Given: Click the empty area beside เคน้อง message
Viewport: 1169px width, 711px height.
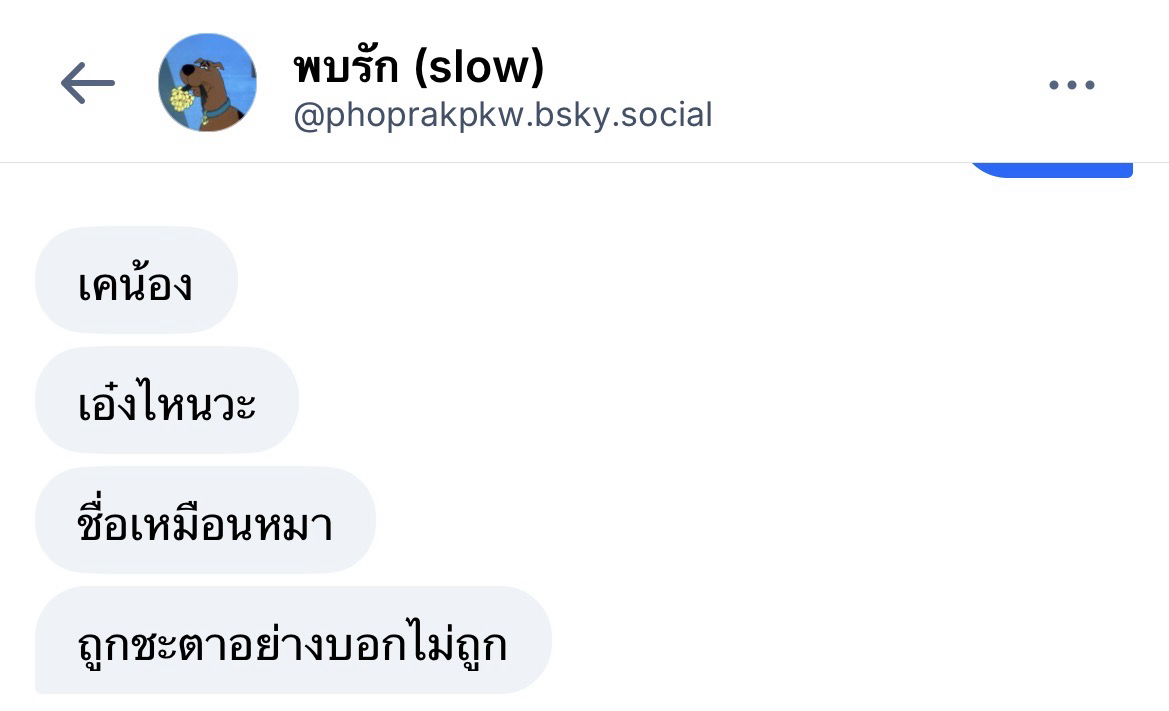Looking at the screenshot, I should point(671,280).
